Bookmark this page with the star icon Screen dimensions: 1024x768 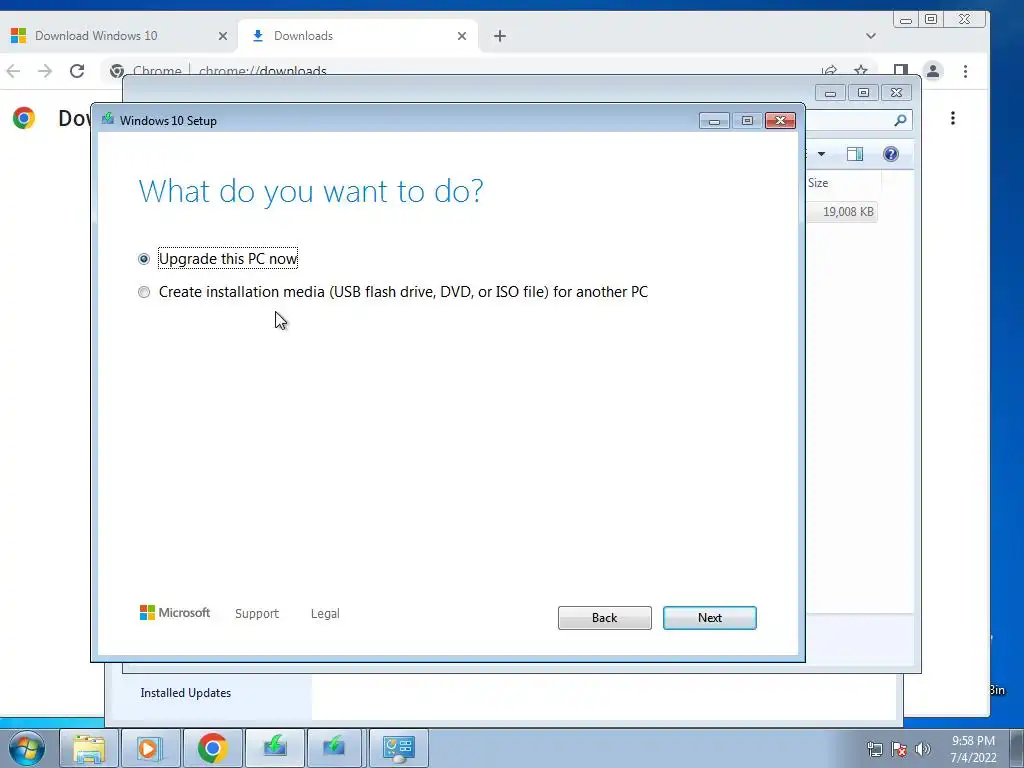[x=861, y=70]
